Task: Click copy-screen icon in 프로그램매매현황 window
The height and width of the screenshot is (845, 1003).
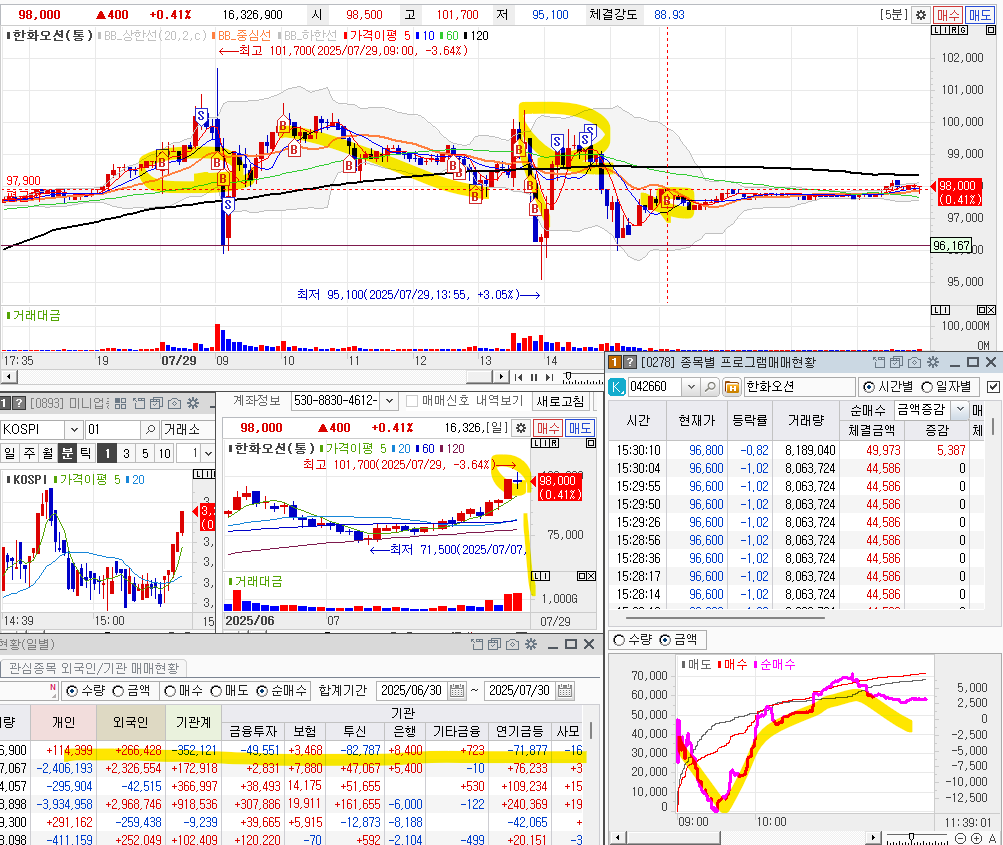Action: pos(896,363)
